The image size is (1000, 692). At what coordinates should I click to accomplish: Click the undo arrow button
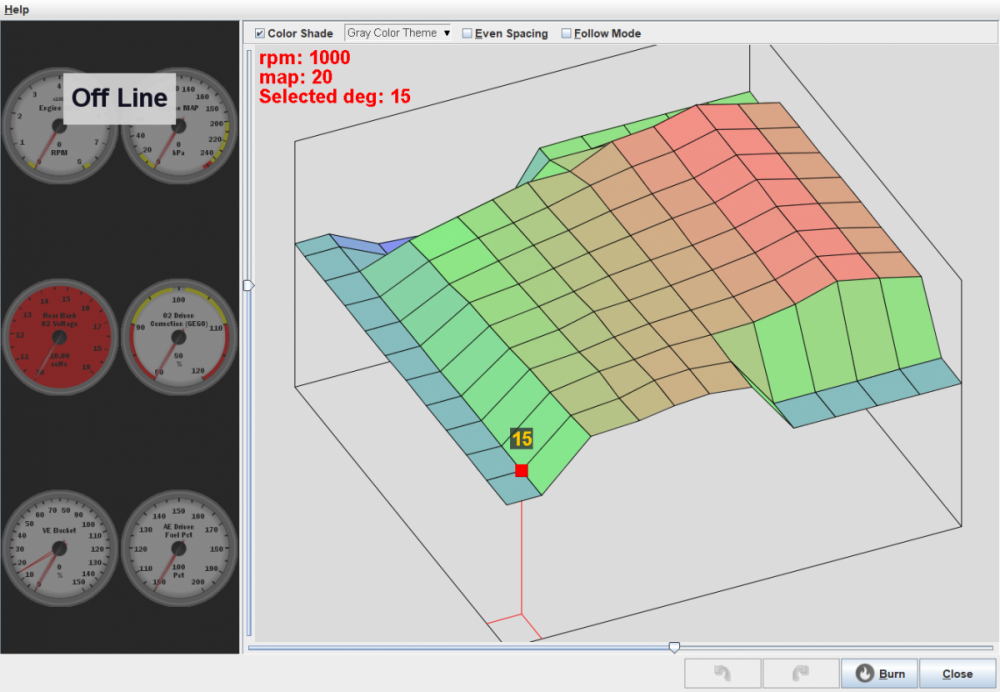pos(722,674)
